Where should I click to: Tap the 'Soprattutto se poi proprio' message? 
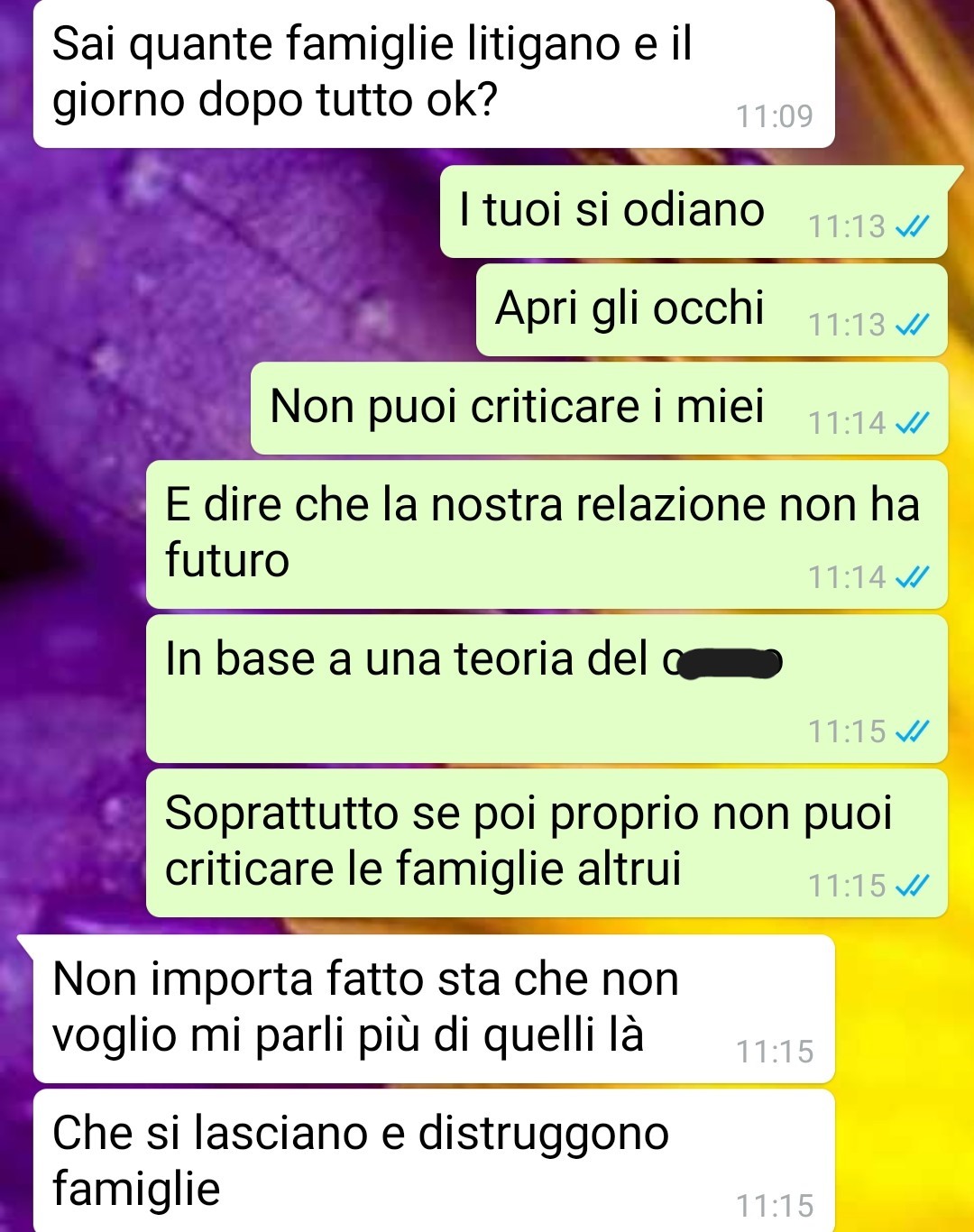point(547,842)
